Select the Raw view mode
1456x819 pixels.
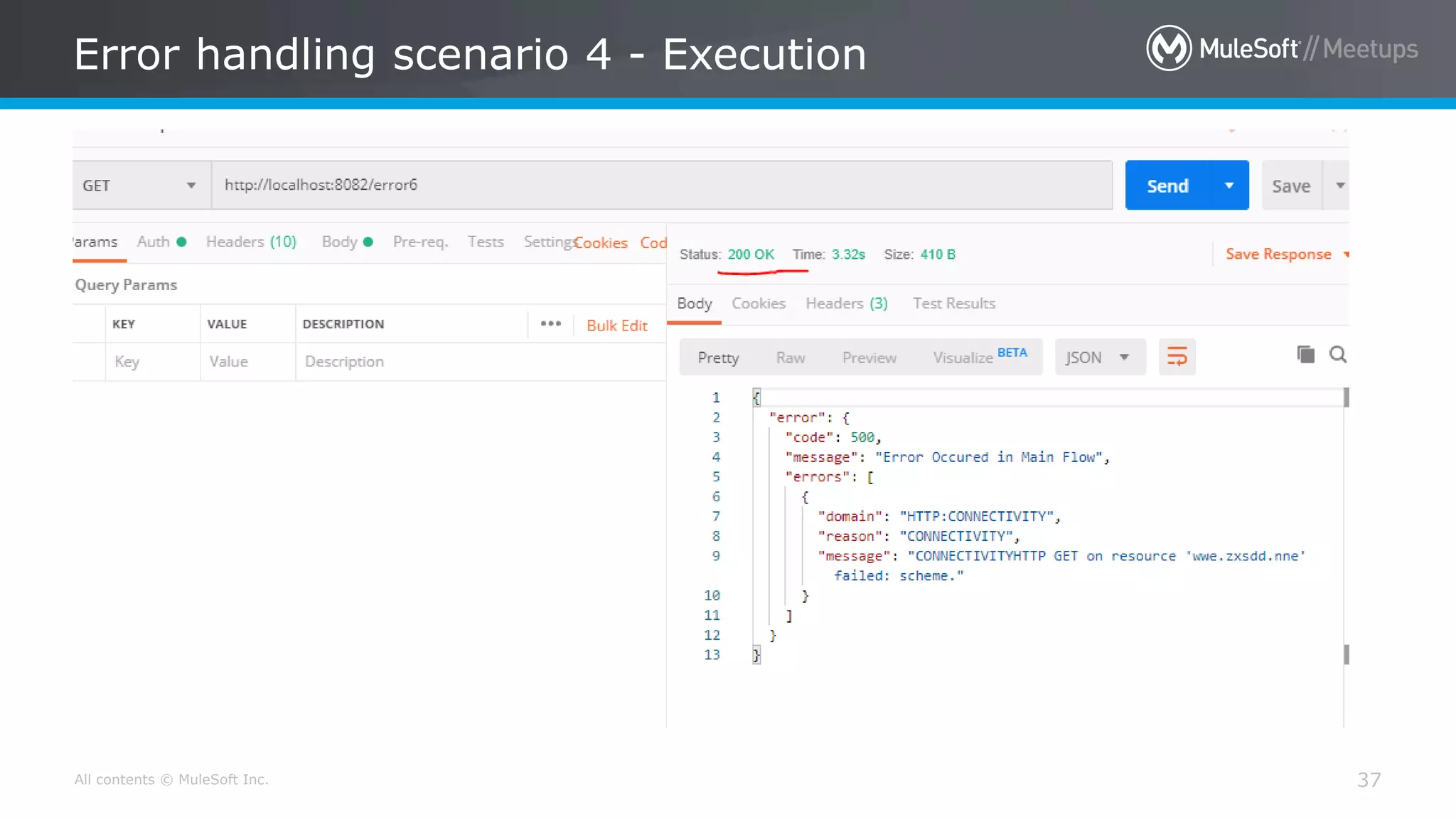791,358
